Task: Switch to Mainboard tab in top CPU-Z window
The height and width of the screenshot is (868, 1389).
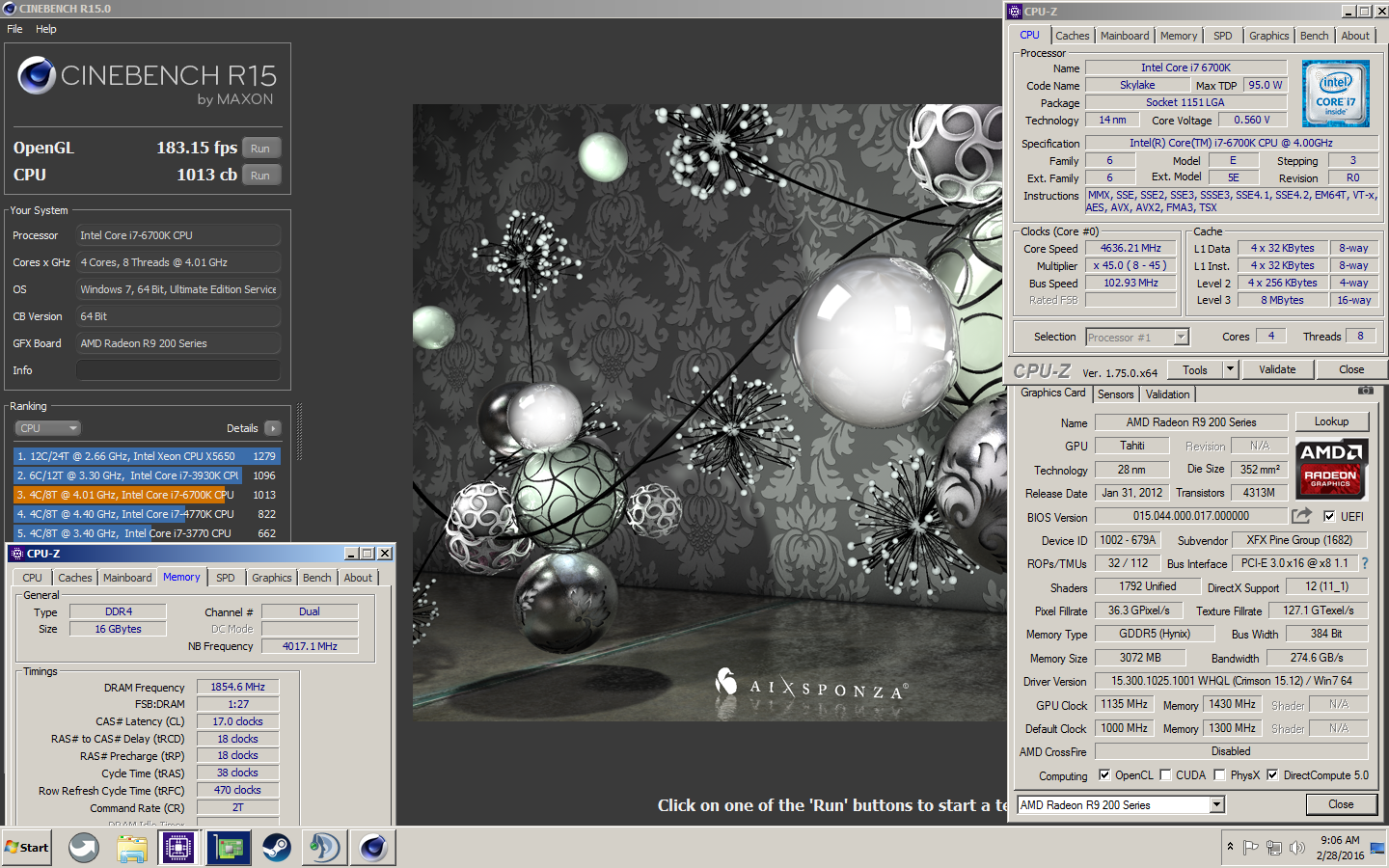Action: [1125, 36]
